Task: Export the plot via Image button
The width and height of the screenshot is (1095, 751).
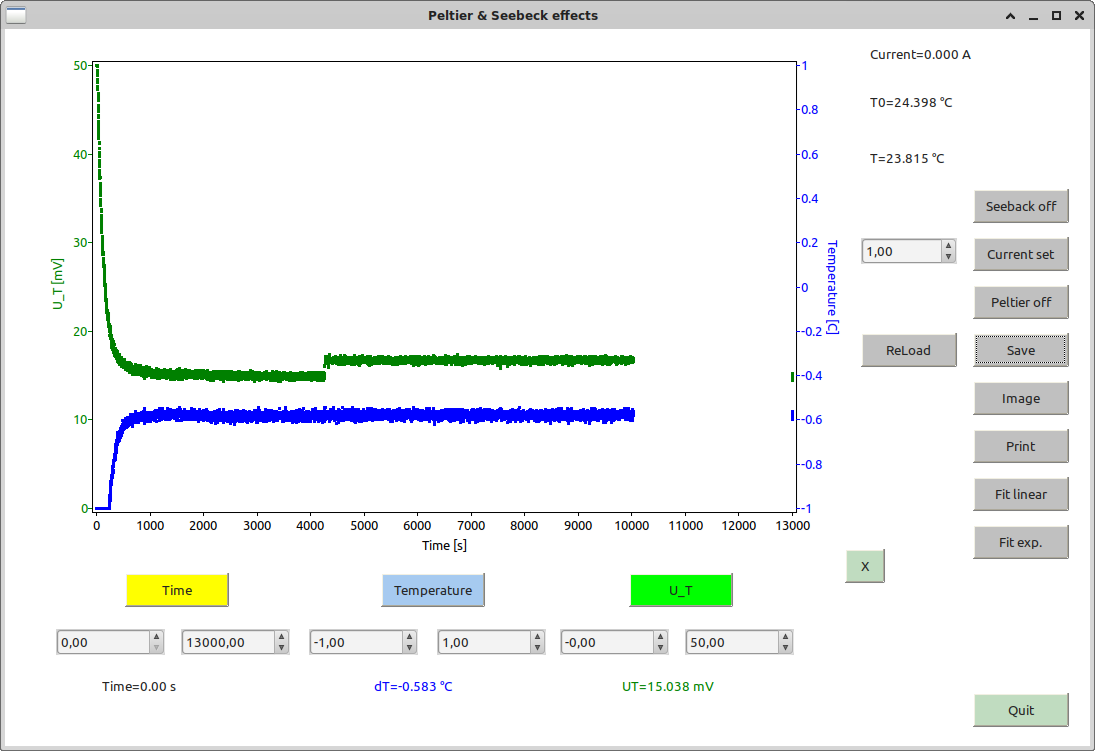Action: click(x=1020, y=398)
